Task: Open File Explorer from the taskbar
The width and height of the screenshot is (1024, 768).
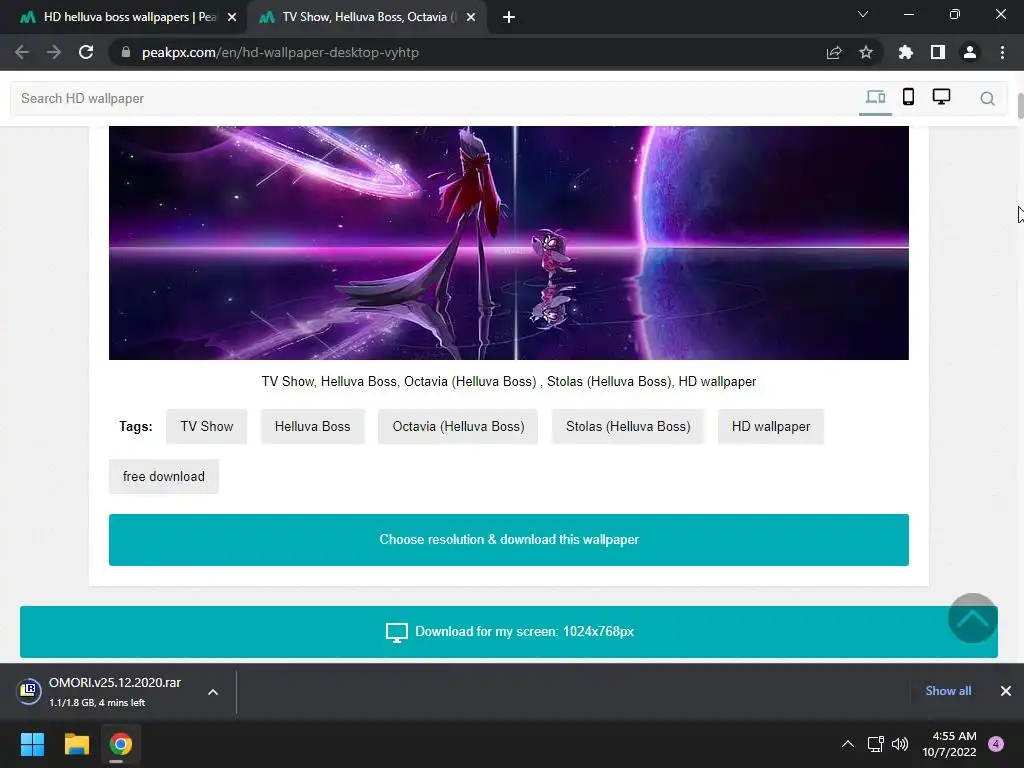Action: coord(76,744)
